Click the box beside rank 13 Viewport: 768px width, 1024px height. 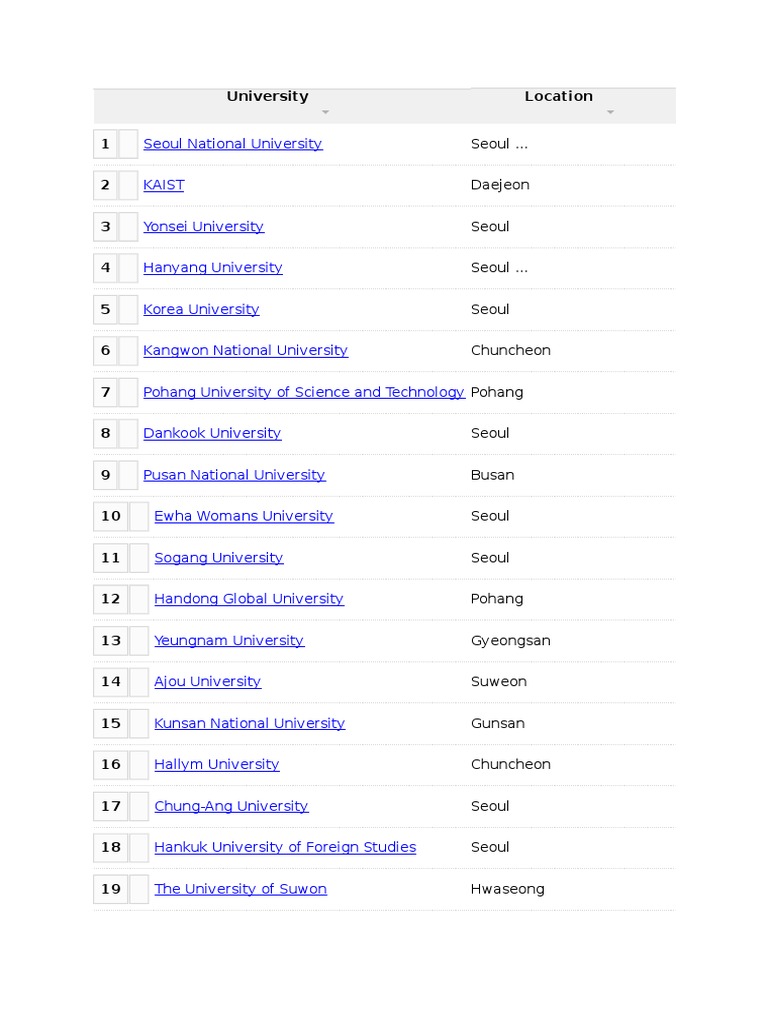coord(139,641)
